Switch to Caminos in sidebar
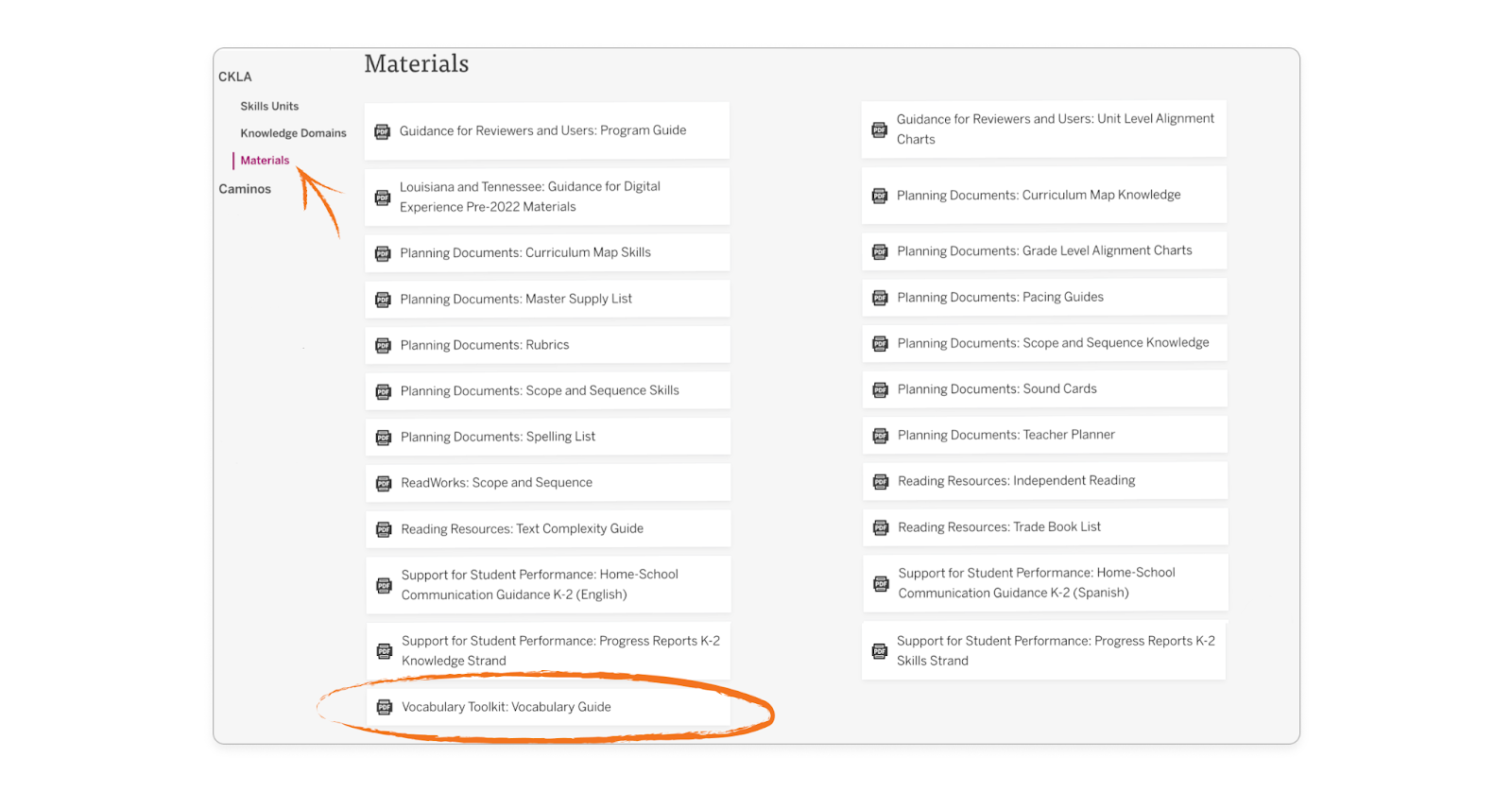 245,189
